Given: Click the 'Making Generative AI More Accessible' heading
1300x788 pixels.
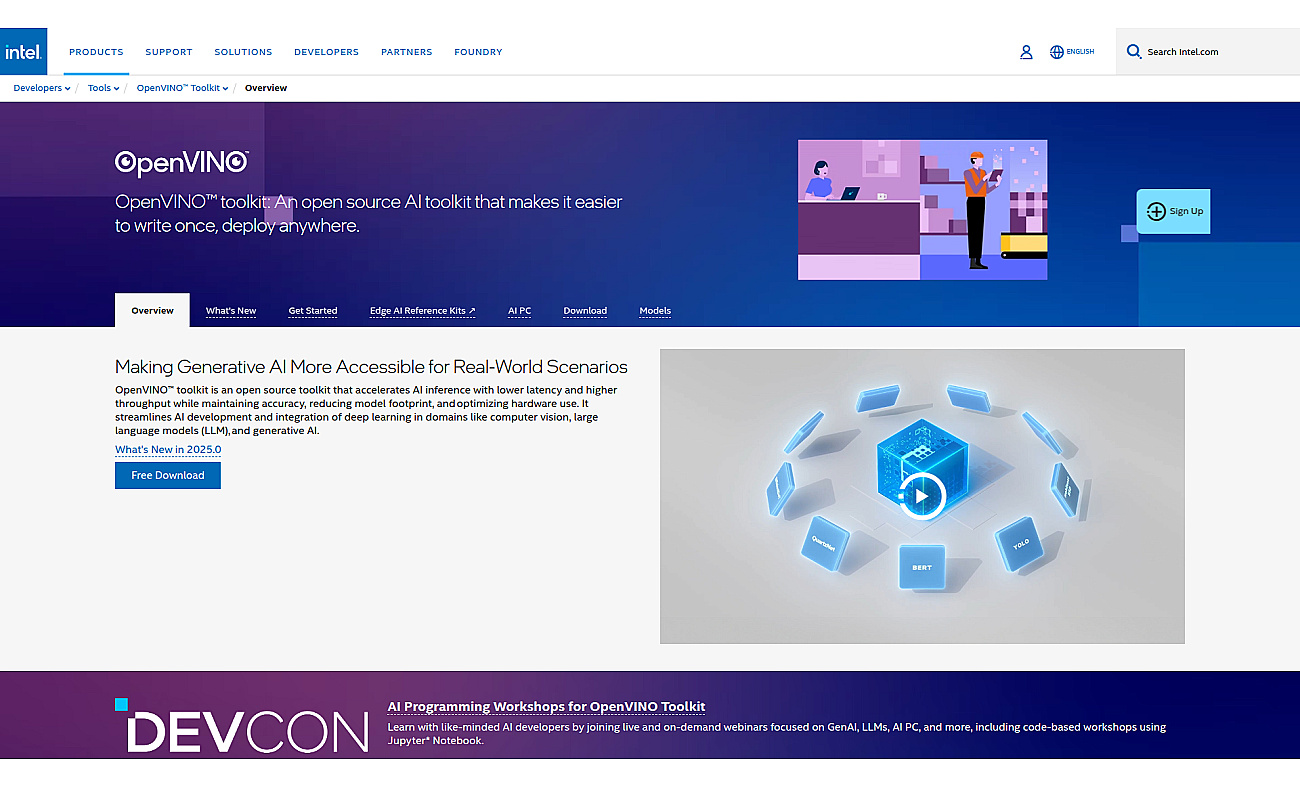Looking at the screenshot, I should click(x=371, y=367).
